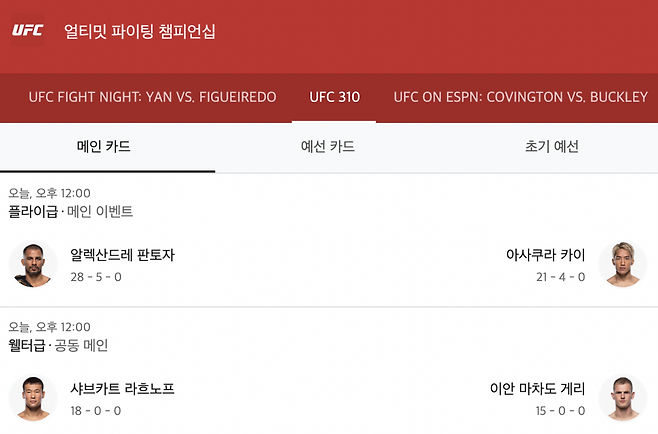Click 판토자's 28 - 5 - 0 record

click(96, 276)
